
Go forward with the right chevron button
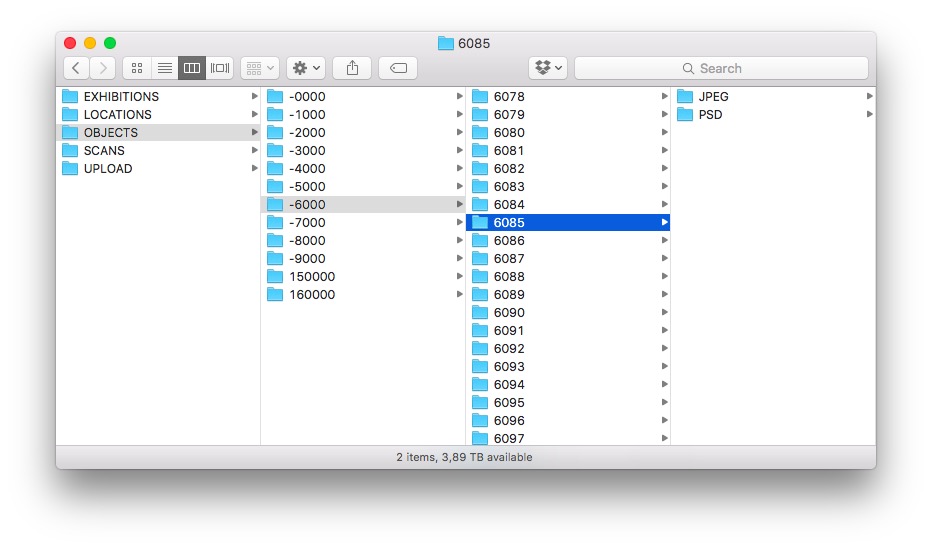click(102, 68)
